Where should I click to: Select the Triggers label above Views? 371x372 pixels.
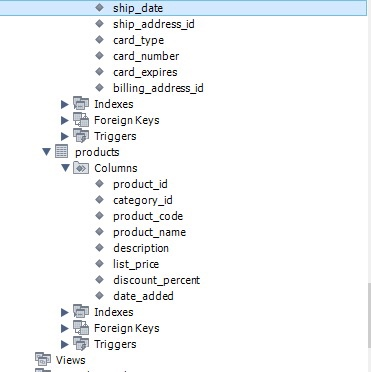(x=115, y=344)
